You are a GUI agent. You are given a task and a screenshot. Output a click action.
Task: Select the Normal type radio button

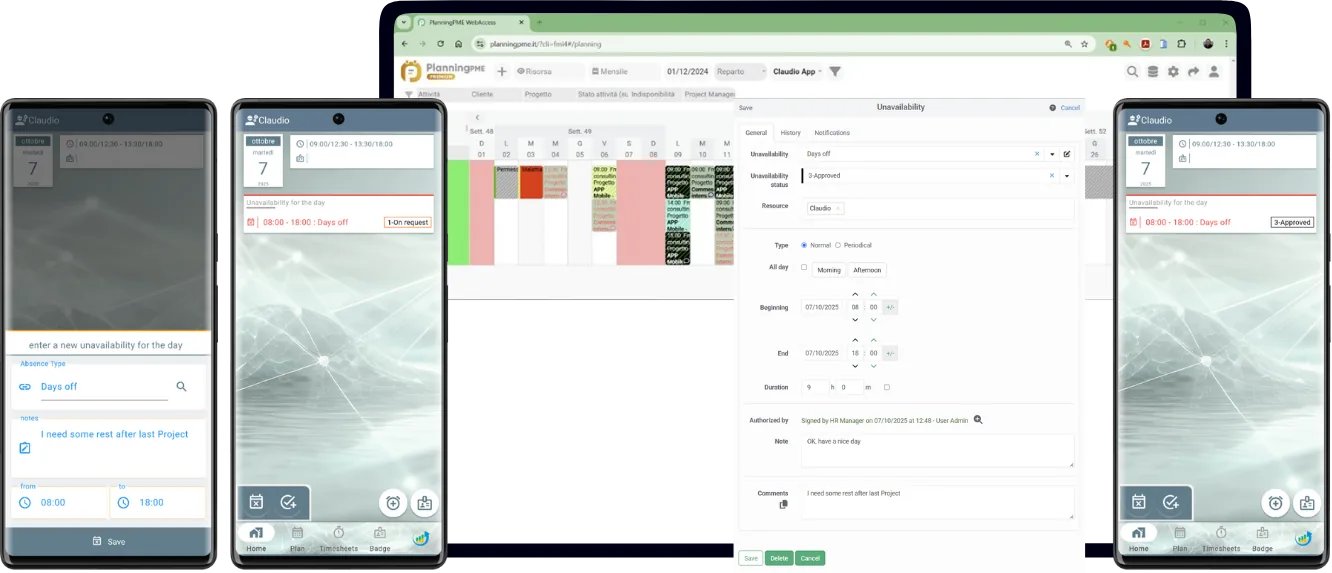tap(804, 245)
